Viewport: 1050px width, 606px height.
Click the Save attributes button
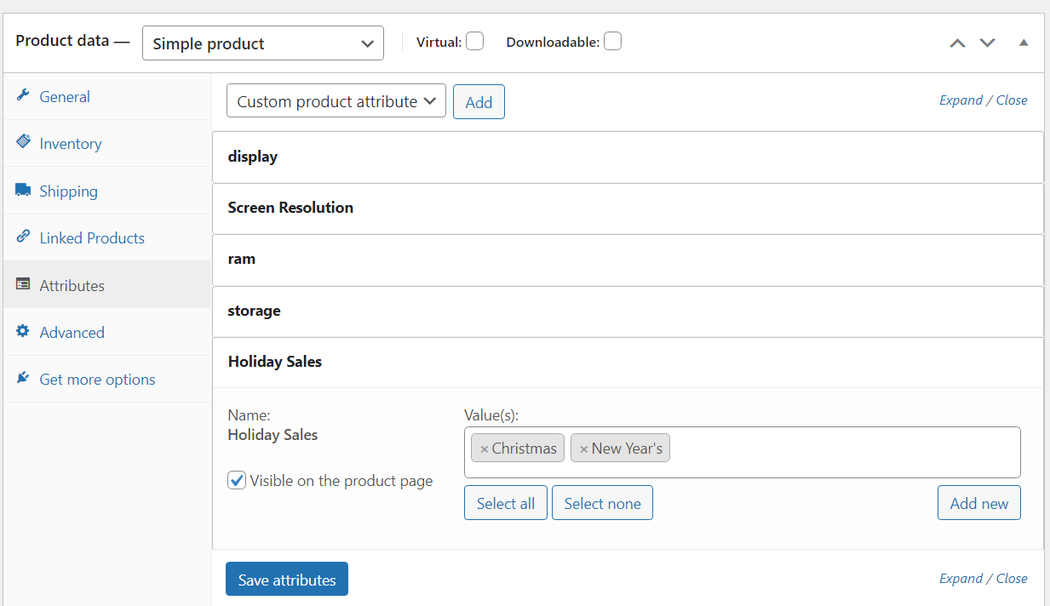[x=287, y=578]
